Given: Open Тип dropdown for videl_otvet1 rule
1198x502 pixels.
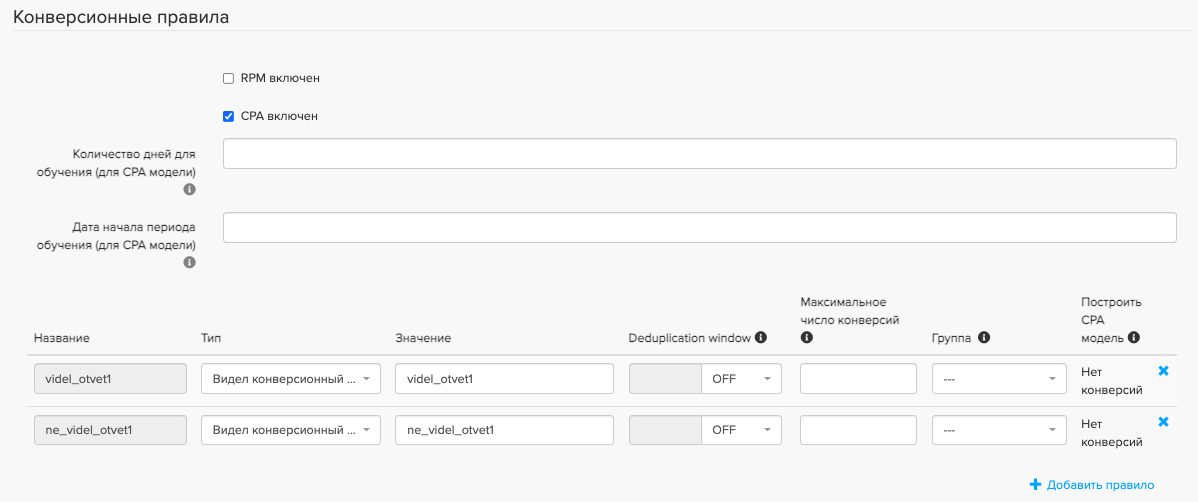Looking at the screenshot, I should (290, 379).
